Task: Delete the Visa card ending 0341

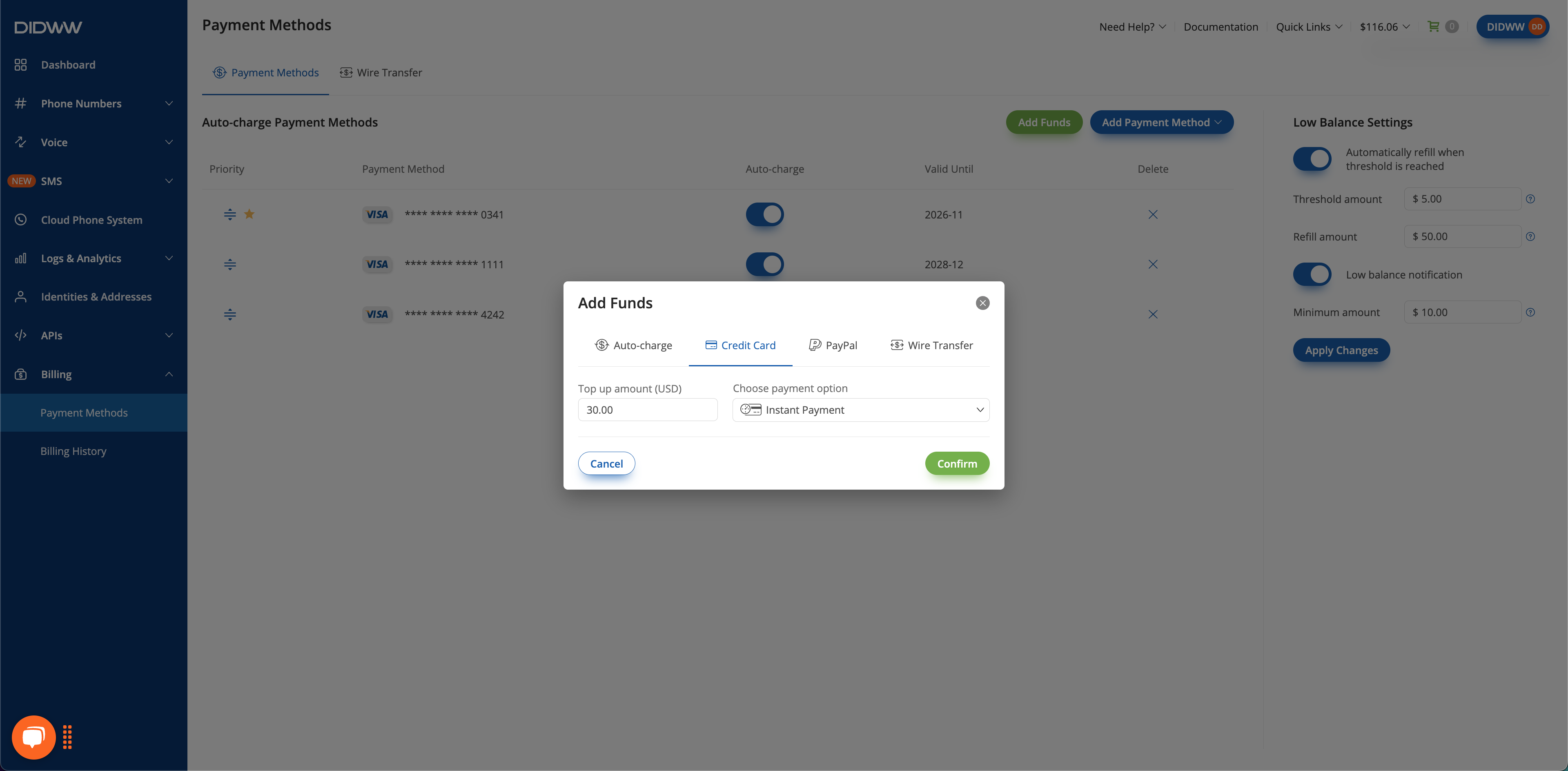Action: pos(1152,214)
